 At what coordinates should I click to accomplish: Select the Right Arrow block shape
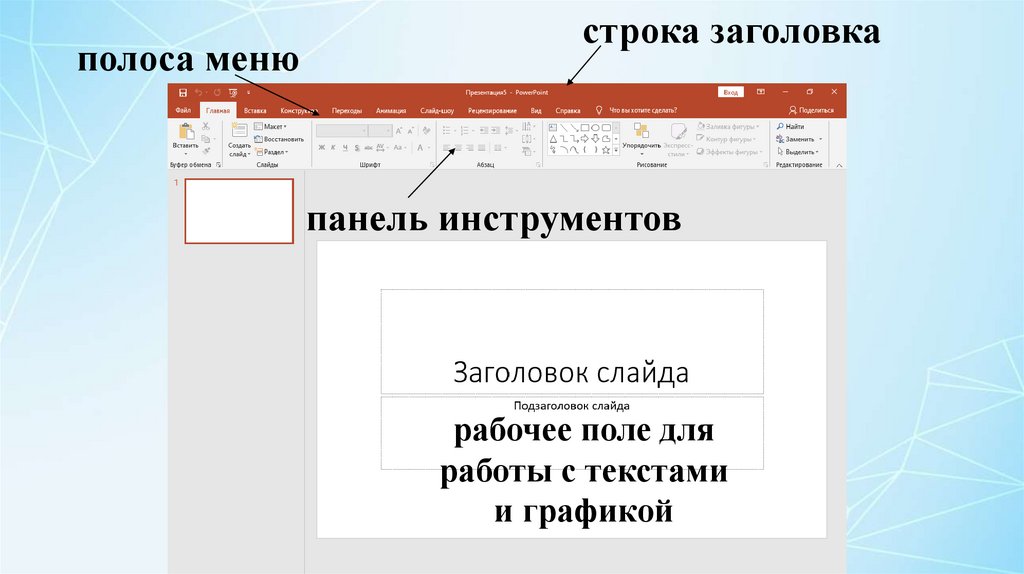pyautogui.click(x=584, y=138)
